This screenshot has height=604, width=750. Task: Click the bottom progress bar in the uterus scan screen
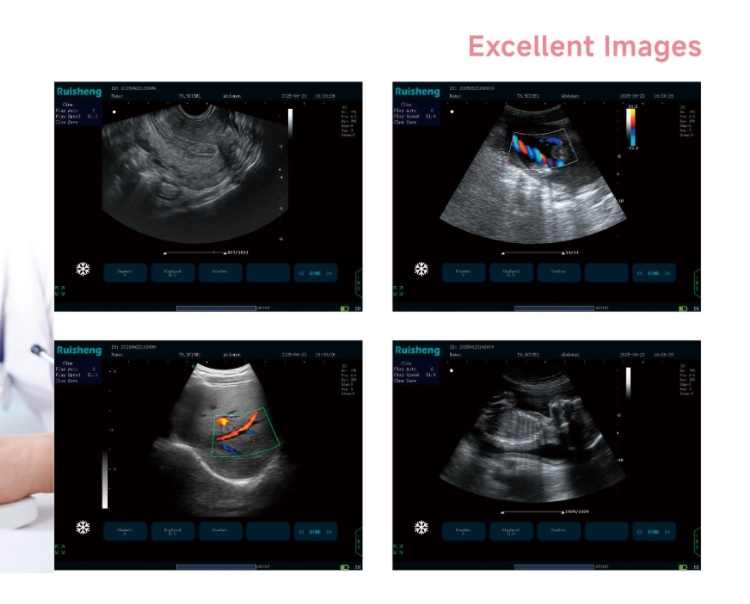coord(216,308)
